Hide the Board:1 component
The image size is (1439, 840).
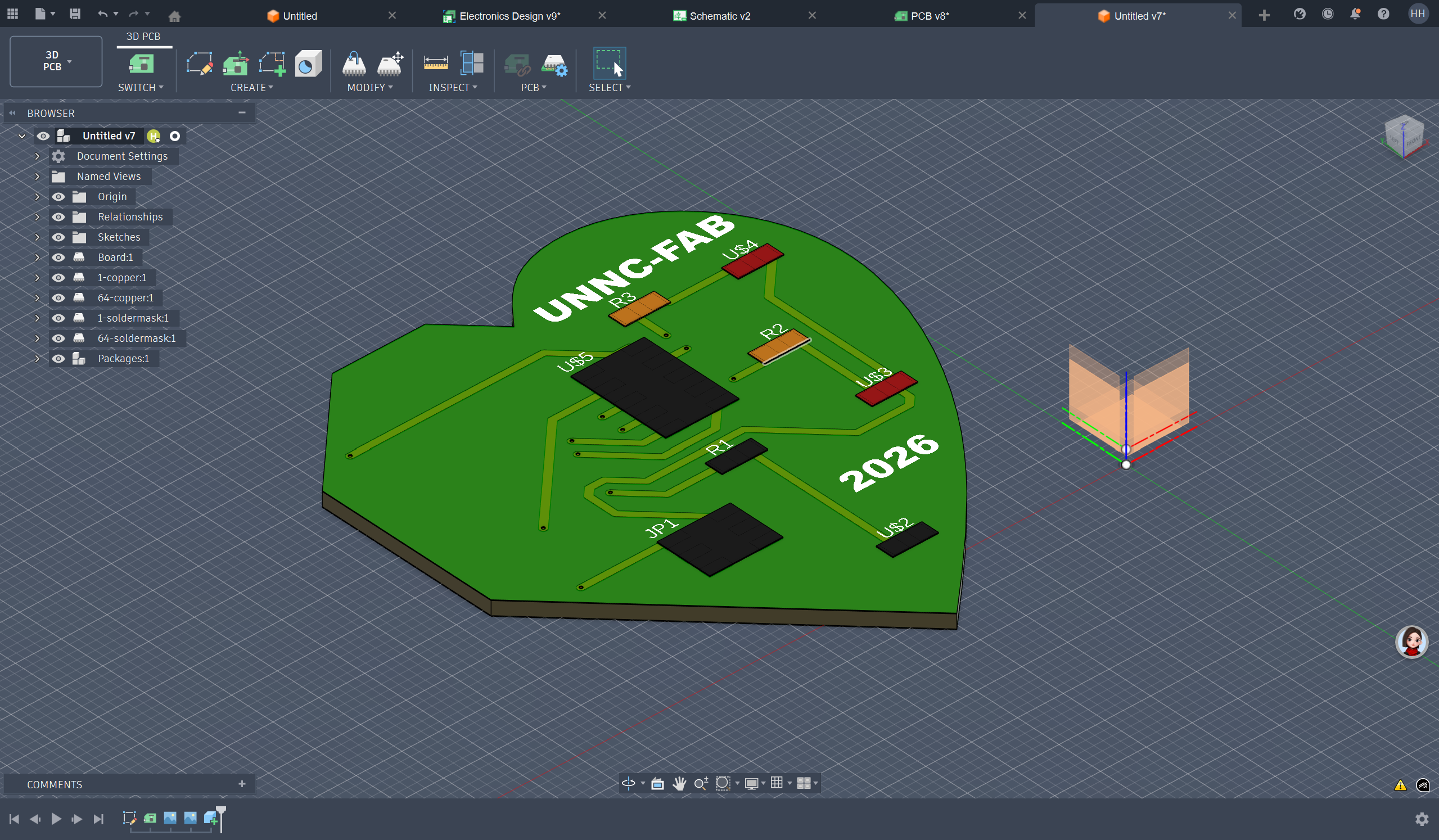58,258
